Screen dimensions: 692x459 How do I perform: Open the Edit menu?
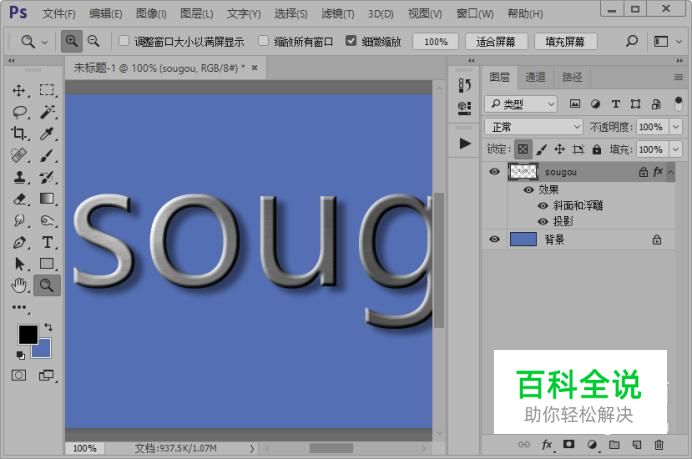click(x=105, y=14)
